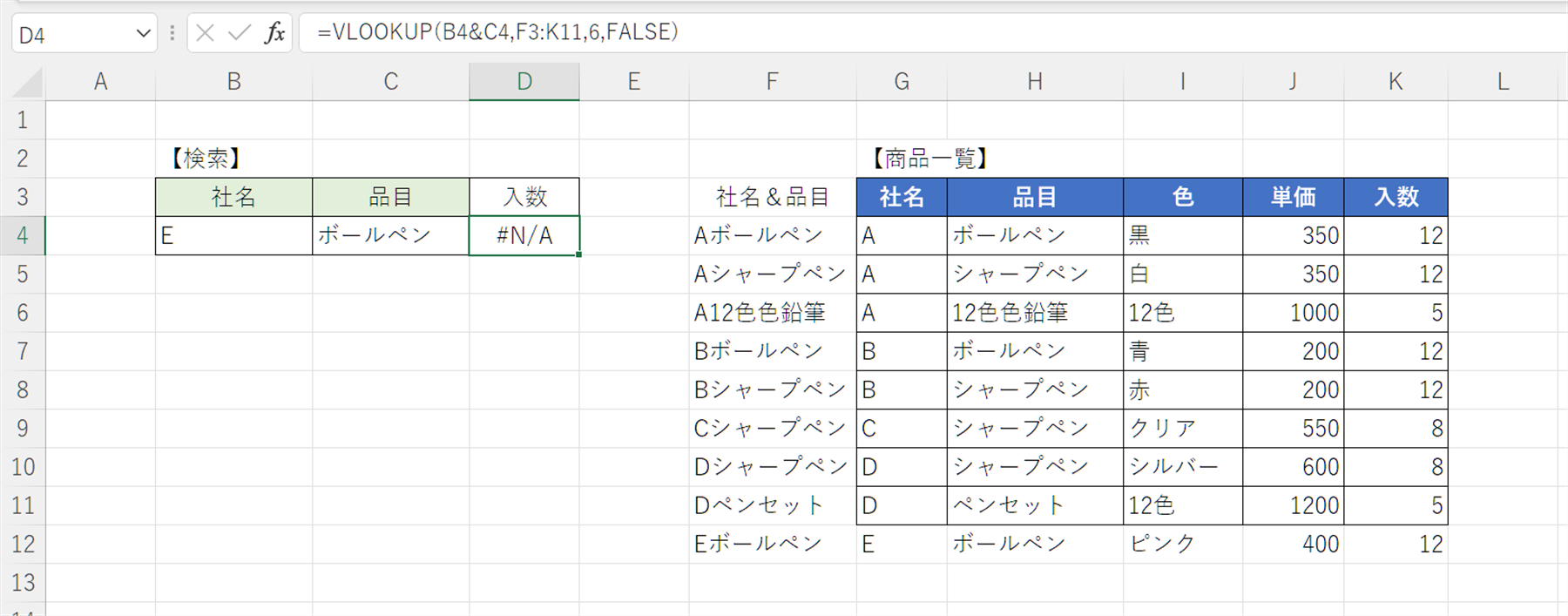1568x616 pixels.
Task: Select column E header
Action: coord(634,82)
